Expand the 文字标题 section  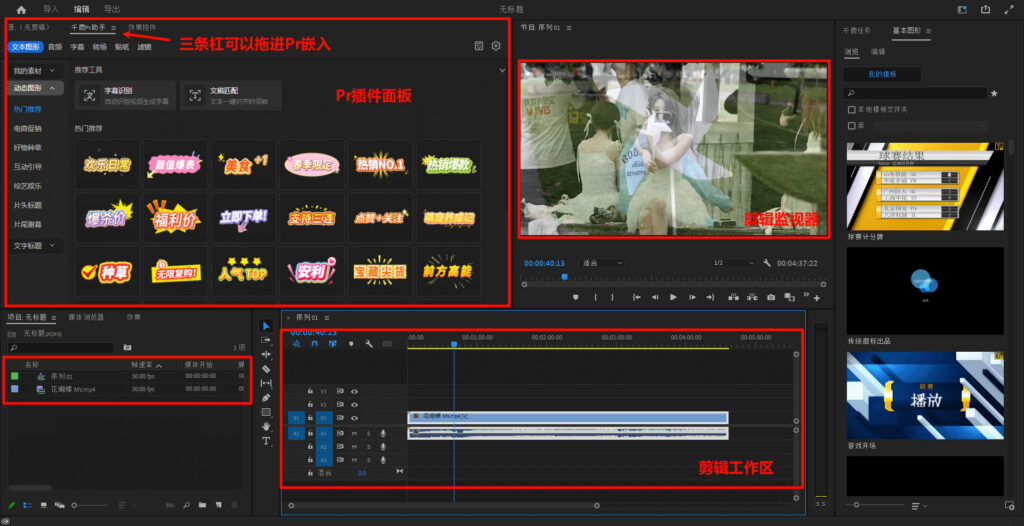[x=35, y=246]
